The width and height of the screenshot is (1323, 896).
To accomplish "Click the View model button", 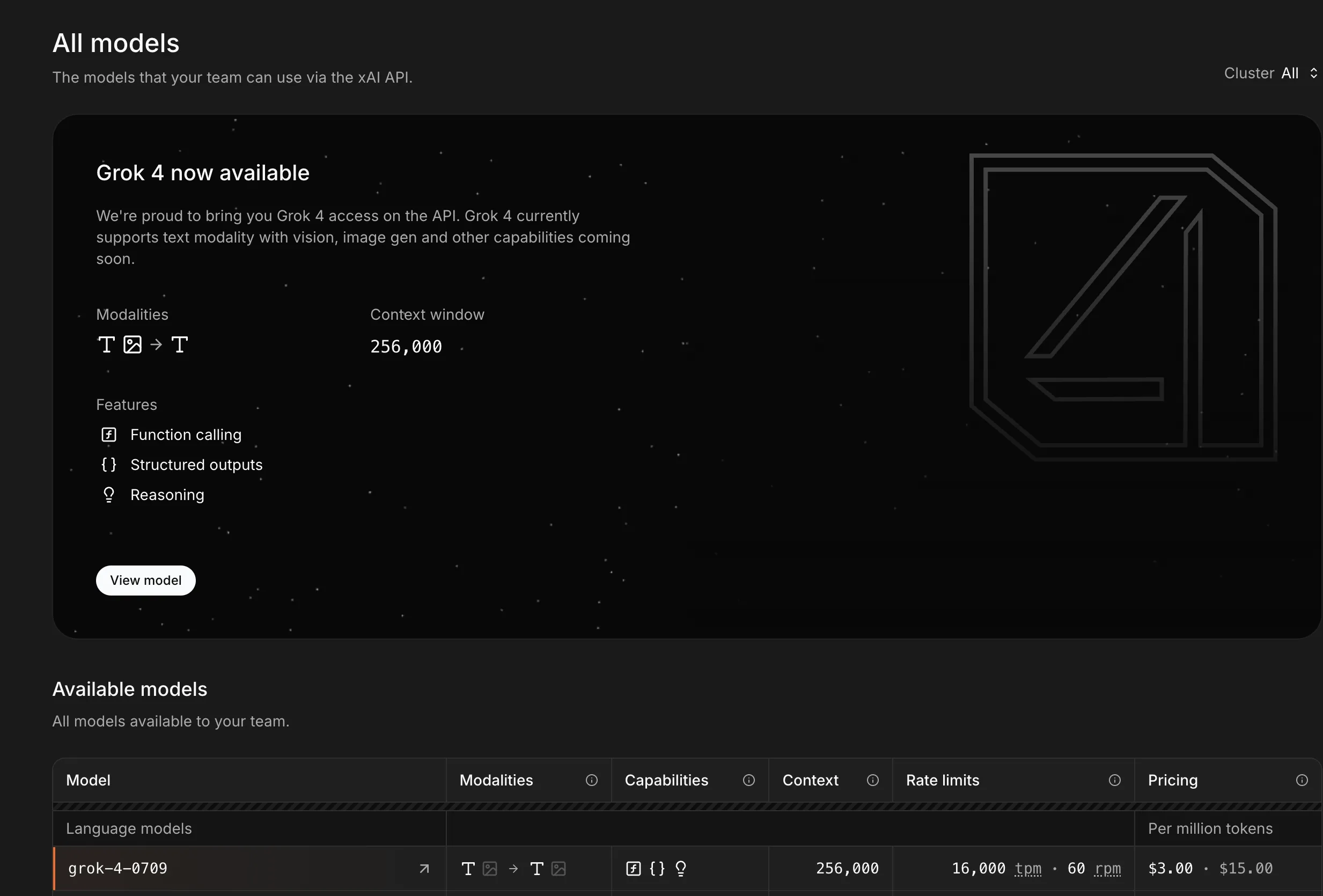I will point(146,580).
